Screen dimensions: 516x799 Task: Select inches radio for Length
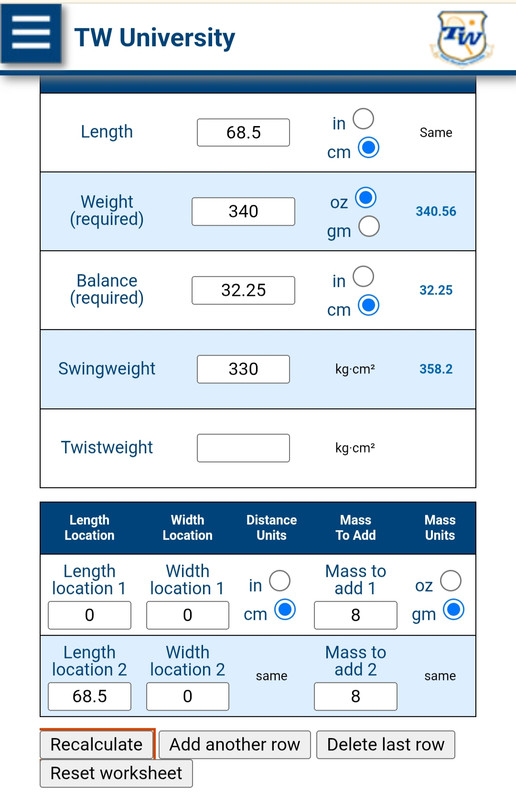[364, 119]
